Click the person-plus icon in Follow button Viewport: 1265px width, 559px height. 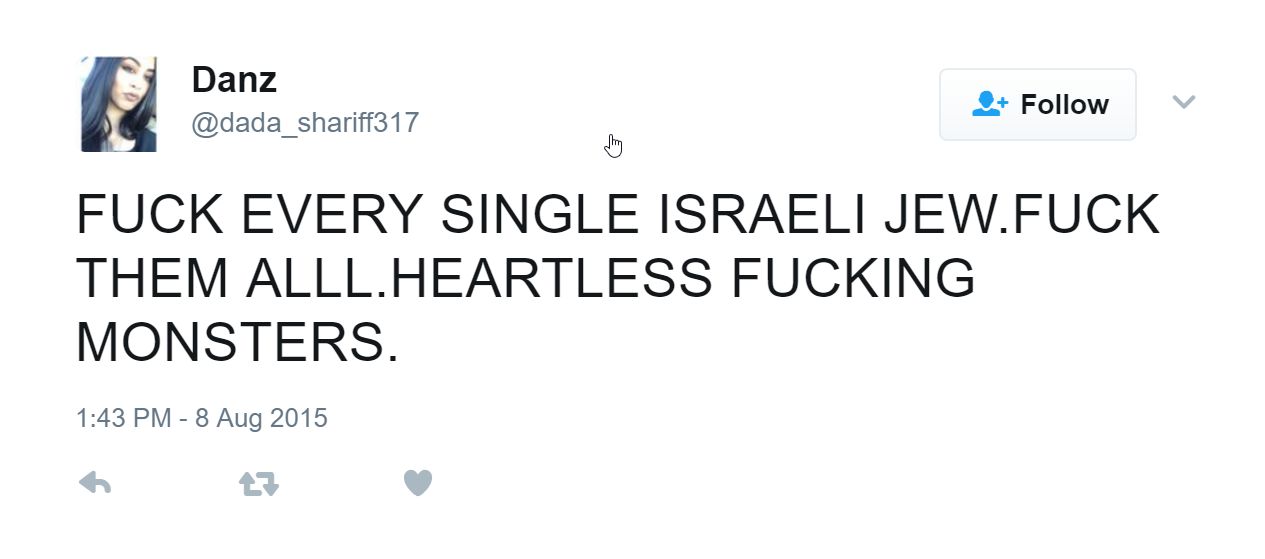(x=990, y=104)
